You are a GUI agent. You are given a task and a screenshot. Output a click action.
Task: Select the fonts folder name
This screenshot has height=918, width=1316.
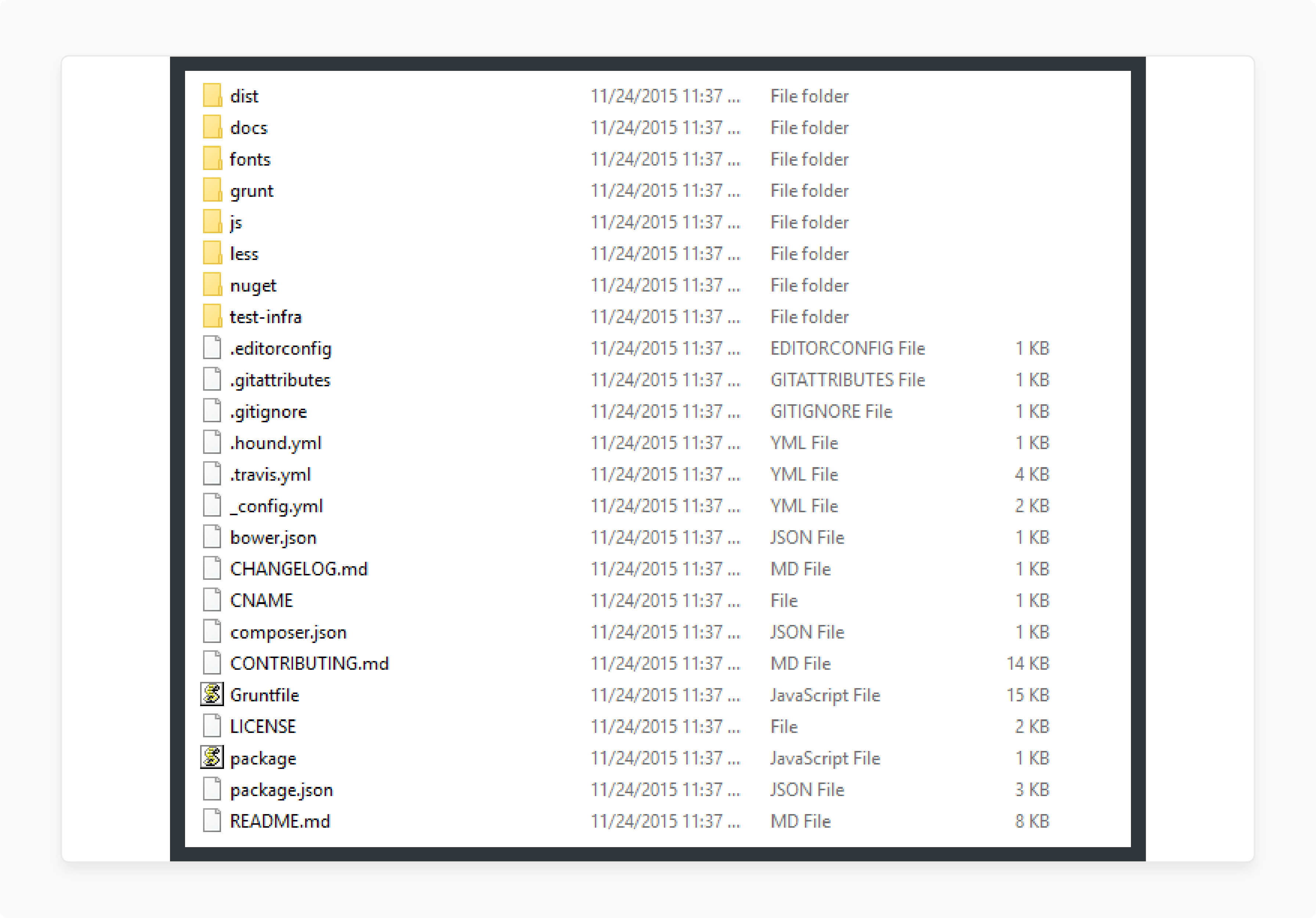[x=250, y=159]
